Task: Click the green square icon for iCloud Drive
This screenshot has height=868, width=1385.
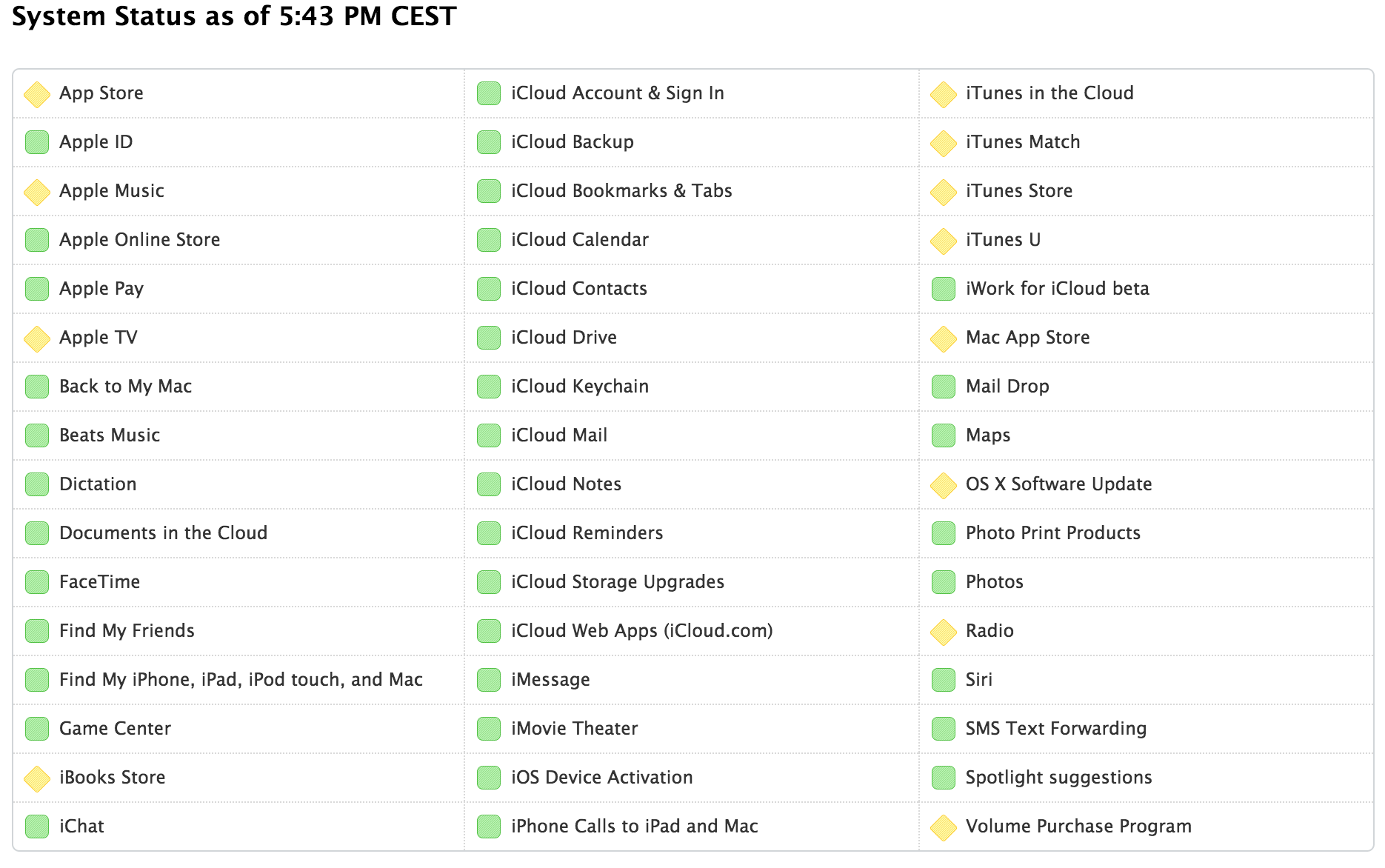Action: (488, 338)
